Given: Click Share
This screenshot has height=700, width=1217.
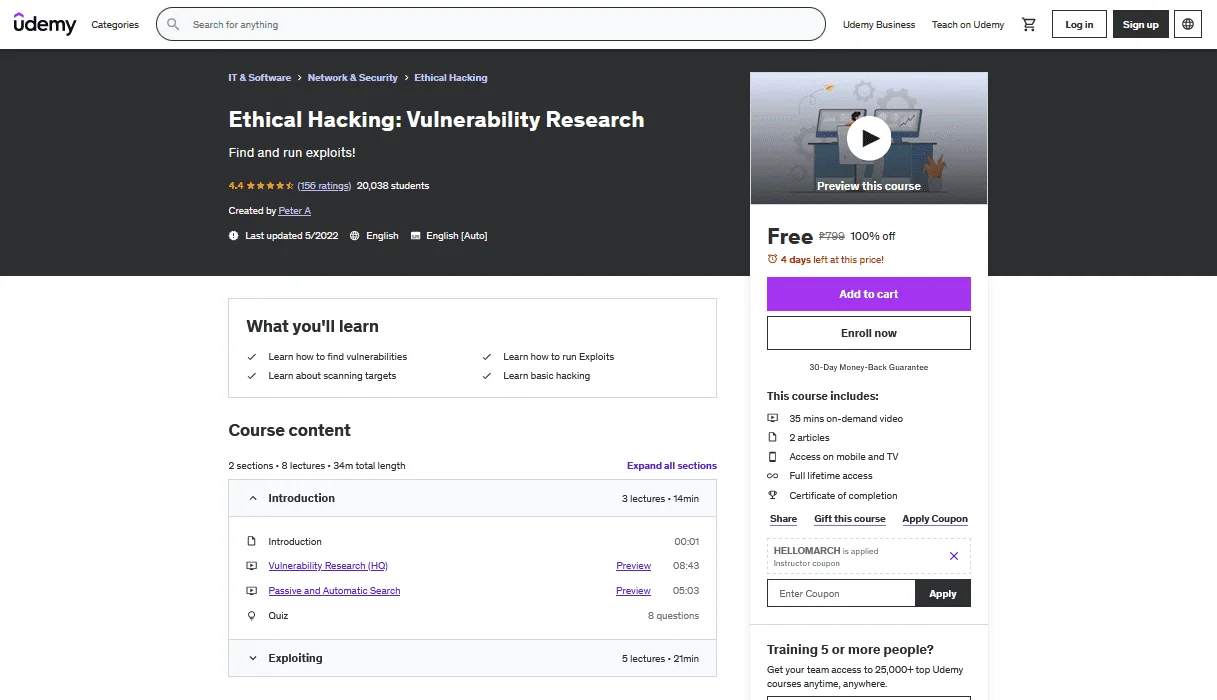Looking at the screenshot, I should (783, 519).
